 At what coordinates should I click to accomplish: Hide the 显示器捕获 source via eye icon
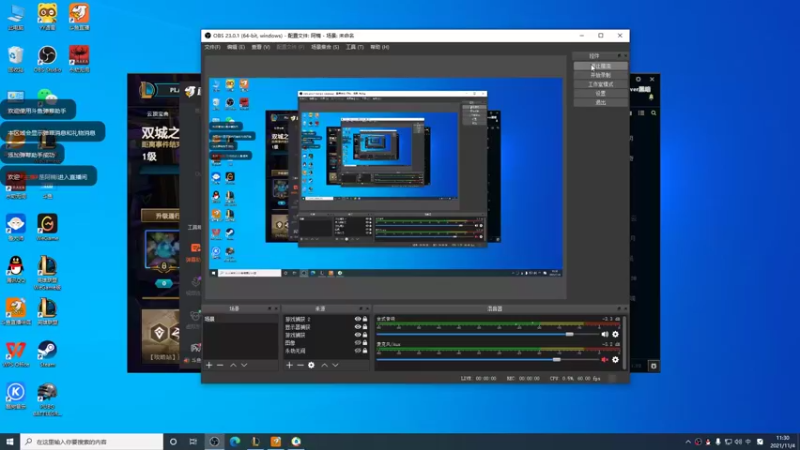(358, 327)
